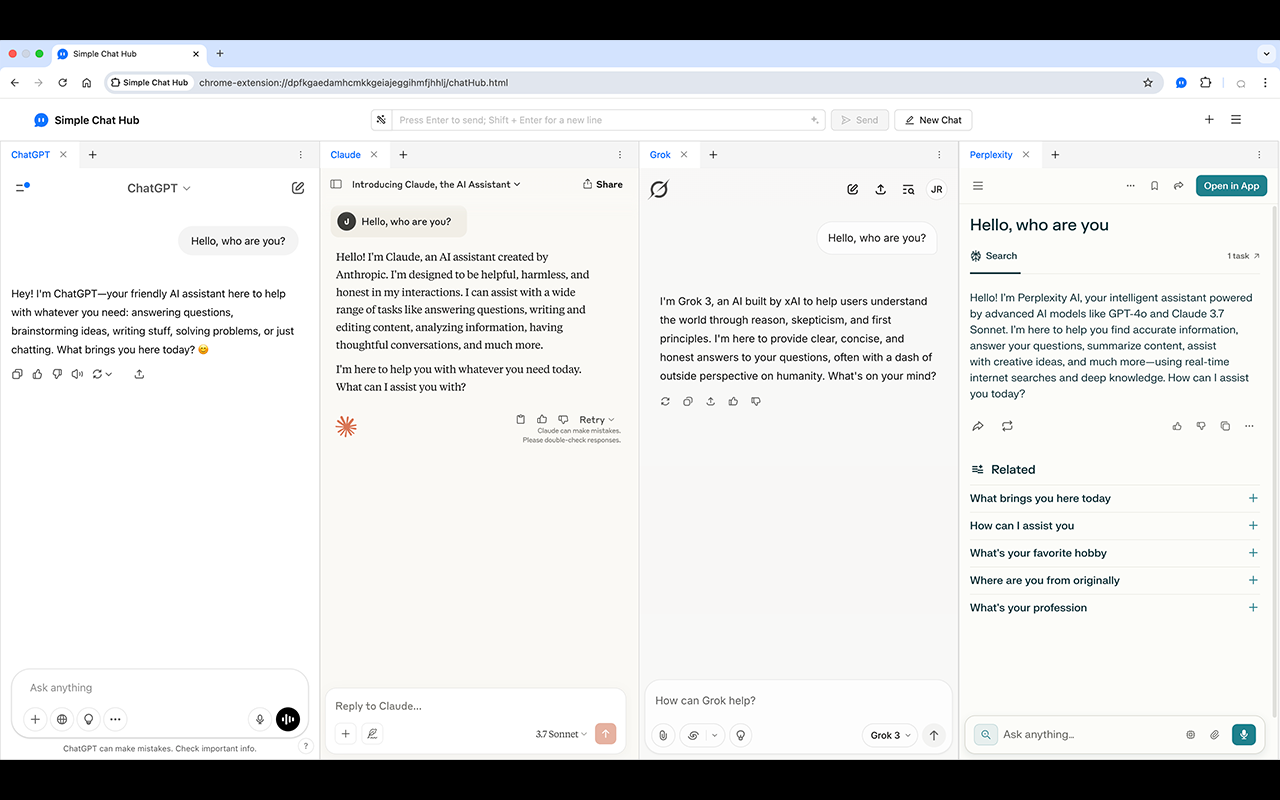Click the Perplexity panel vertical scrollbar
Image resolution: width=1280 pixels, height=800 pixels.
pyautogui.click(x=1274, y=460)
